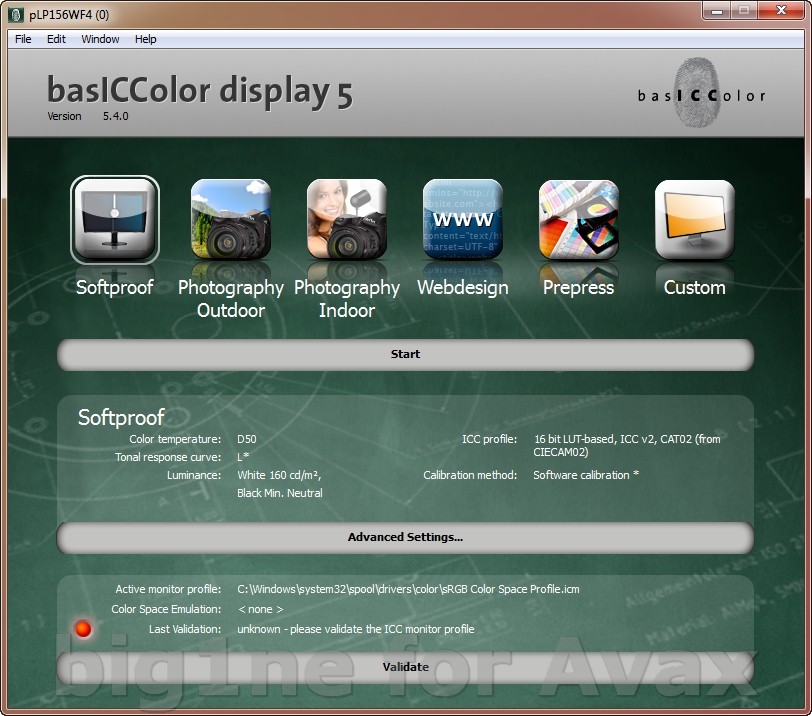Minimize the pLP156WF4 window
812x716 pixels.
(717, 11)
